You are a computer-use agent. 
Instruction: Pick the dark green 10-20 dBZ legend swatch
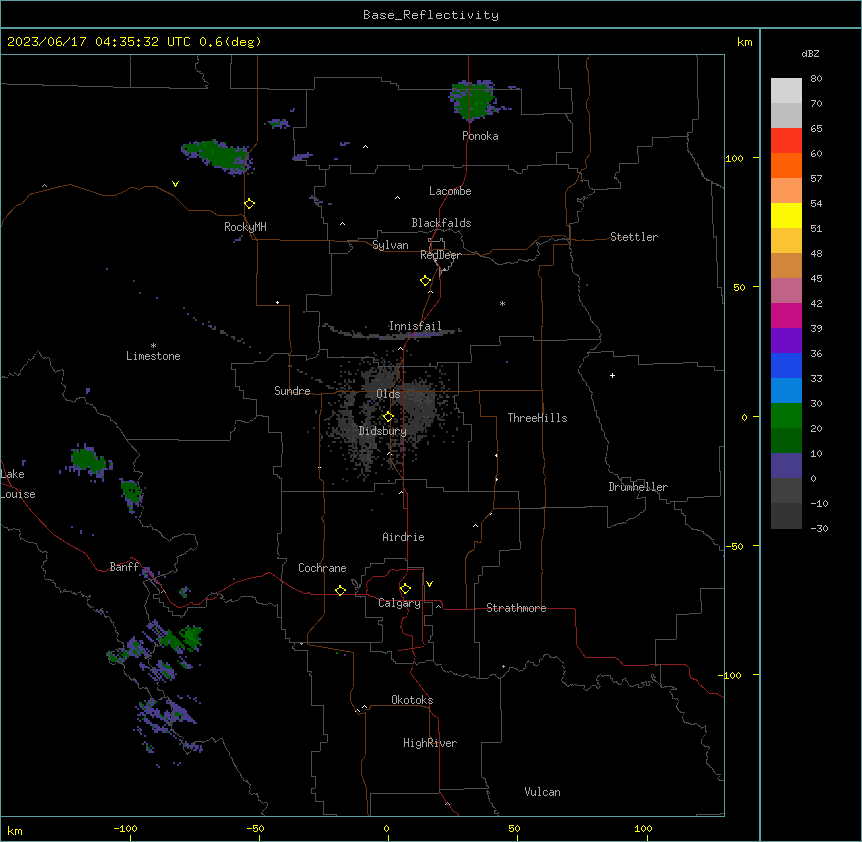786,441
